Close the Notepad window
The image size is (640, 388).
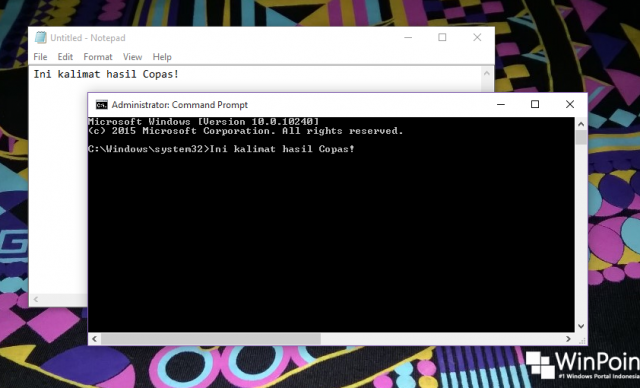click(x=477, y=38)
